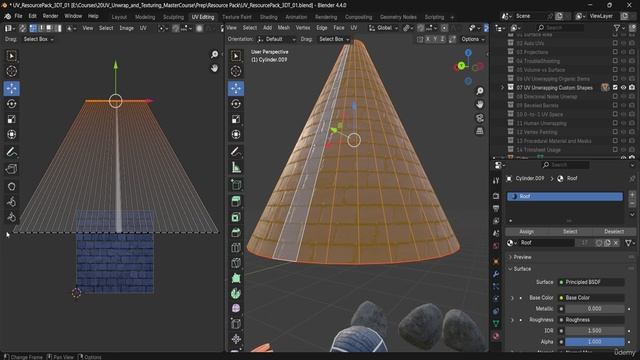Image resolution: width=640 pixels, height=360 pixels.
Task: Click the UV editor pan hand icon
Action: [x=214, y=68]
